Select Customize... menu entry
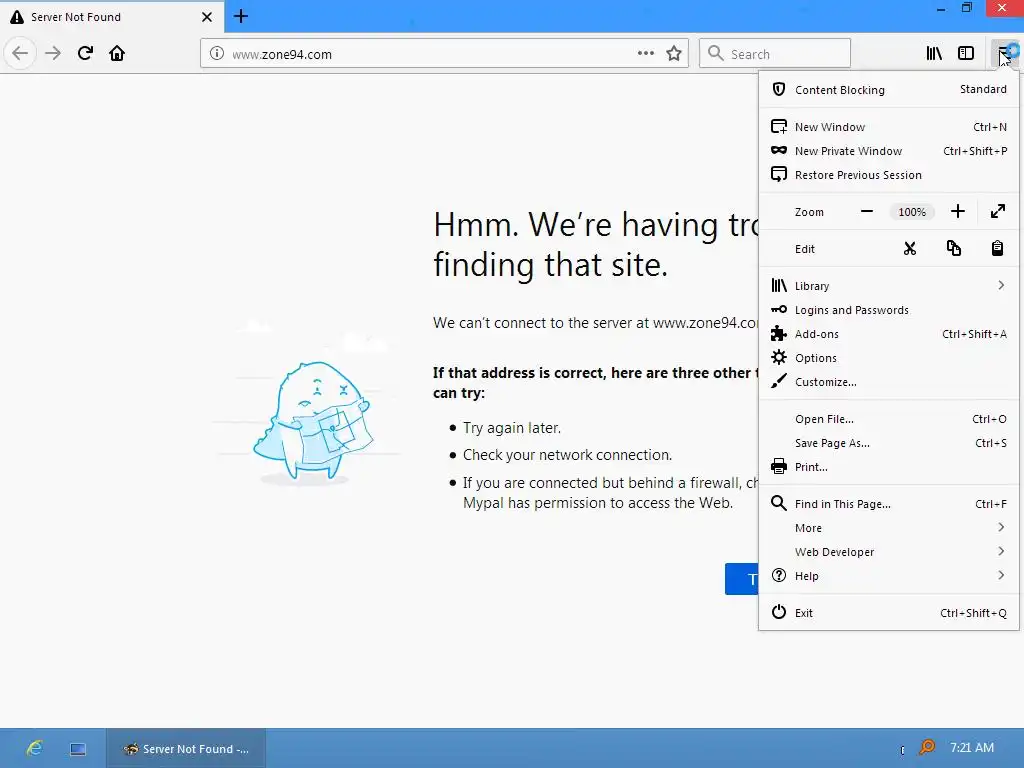The image size is (1024, 768). [889, 382]
